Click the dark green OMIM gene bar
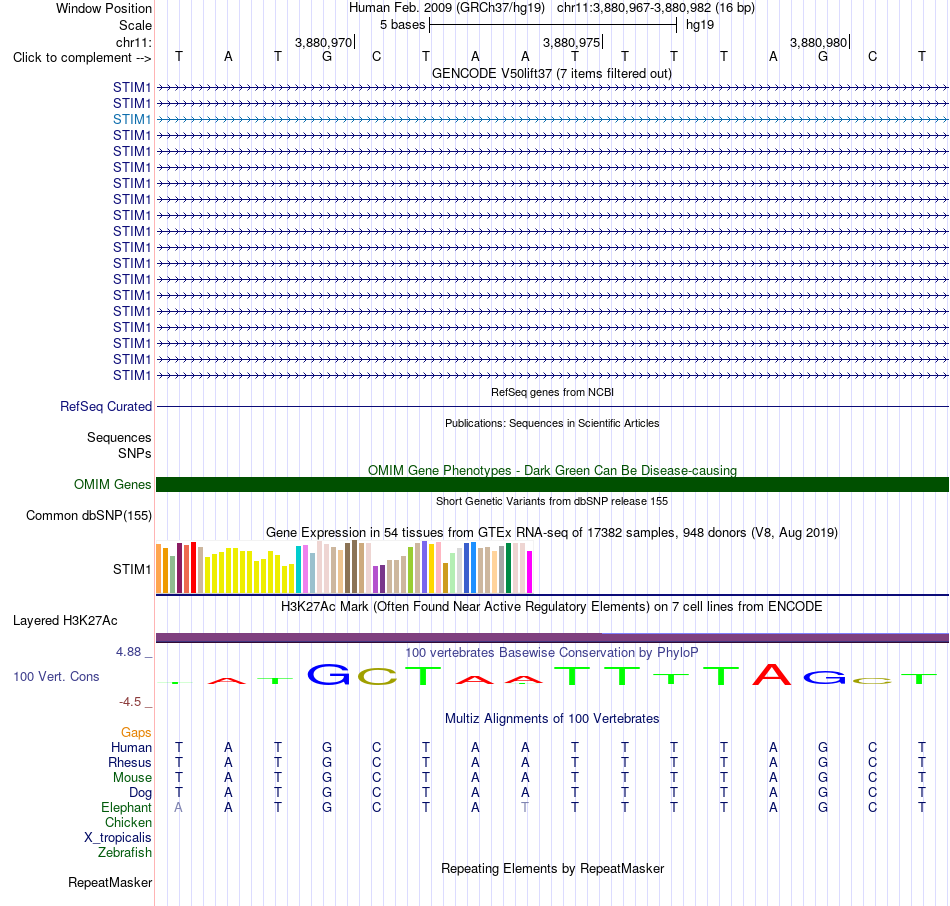Viewport: 950px width, 906px height. (x=552, y=484)
